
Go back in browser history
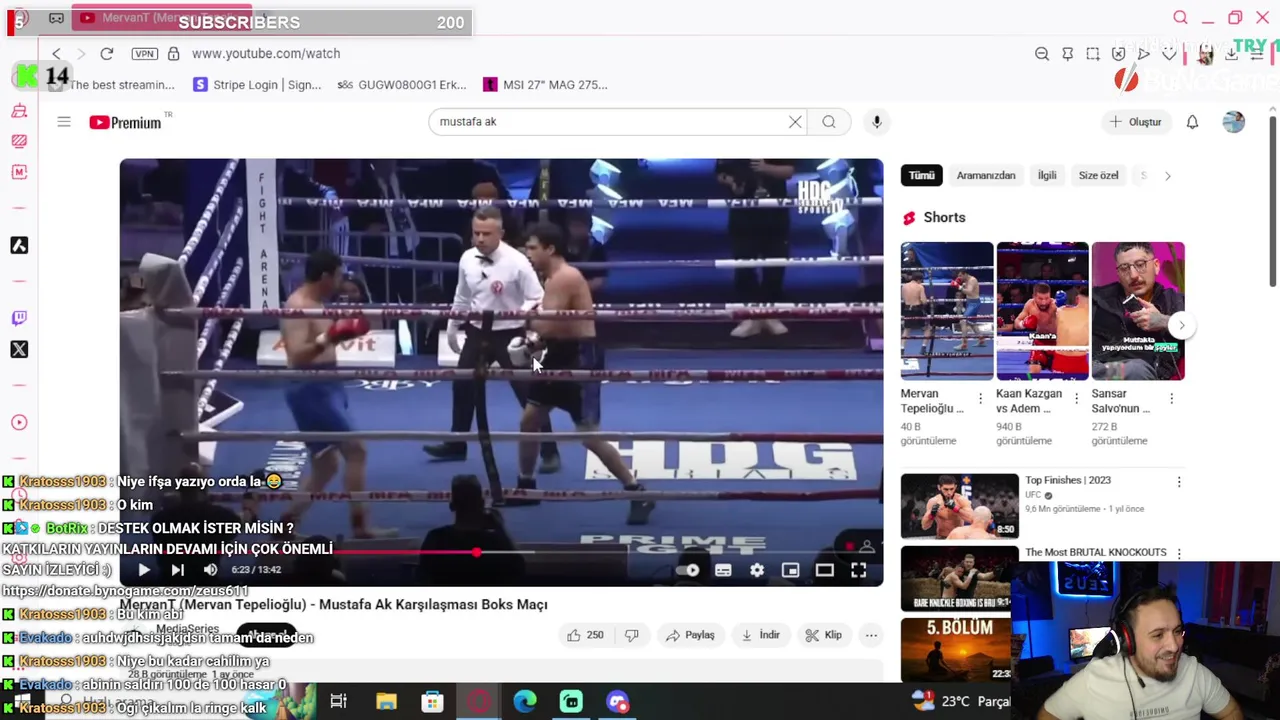56,54
